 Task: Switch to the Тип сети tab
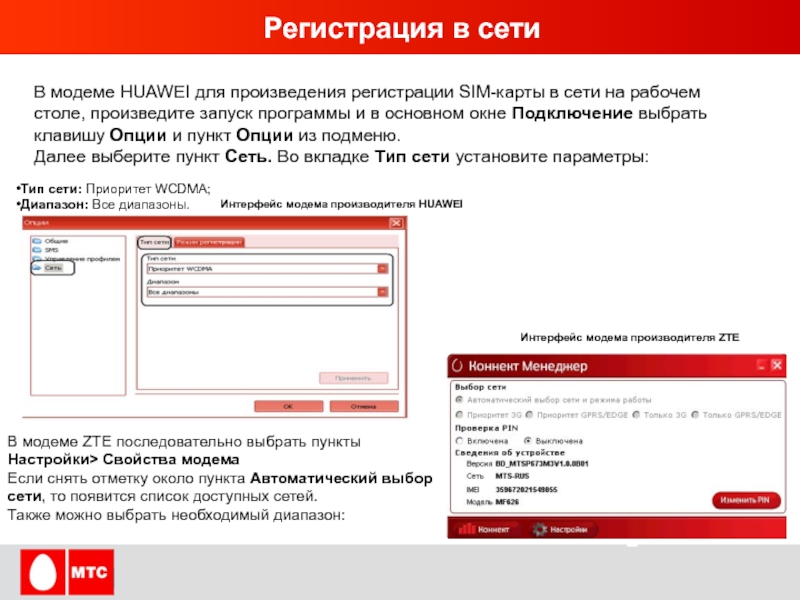(x=154, y=242)
